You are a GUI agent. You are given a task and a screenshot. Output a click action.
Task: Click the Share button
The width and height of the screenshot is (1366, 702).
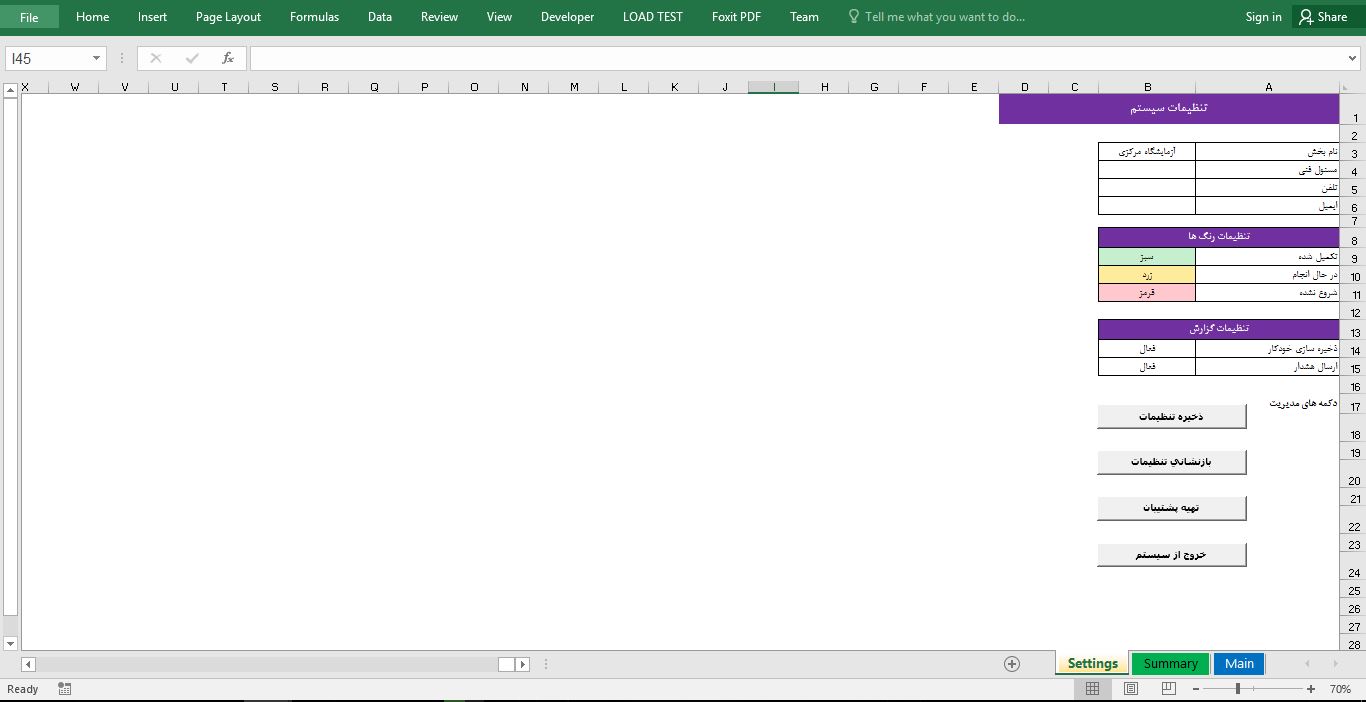coord(1323,17)
